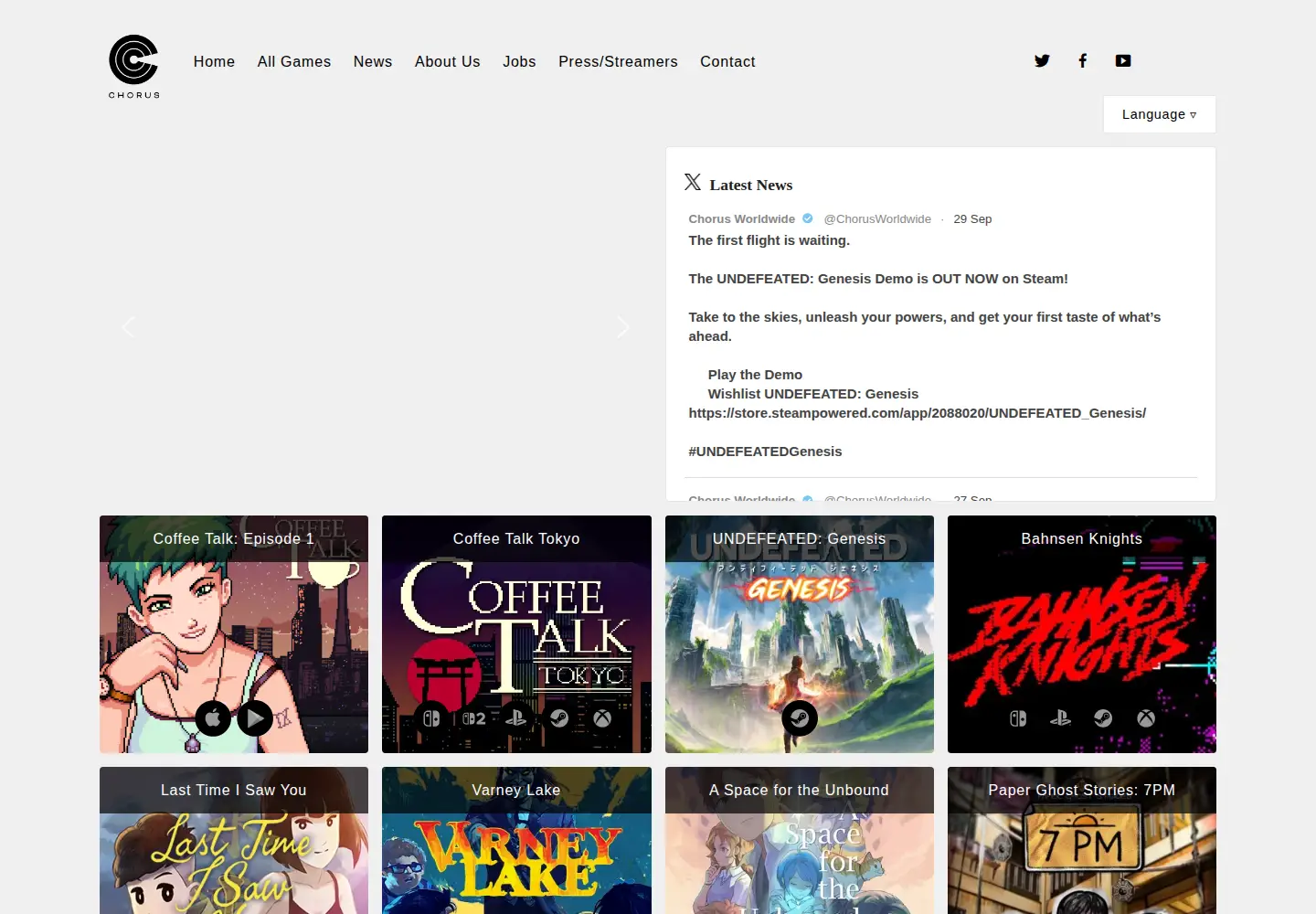This screenshot has width=1316, height=914.
Task: Click Xbox icon on Bahnsen Knights
Action: [x=1146, y=718]
